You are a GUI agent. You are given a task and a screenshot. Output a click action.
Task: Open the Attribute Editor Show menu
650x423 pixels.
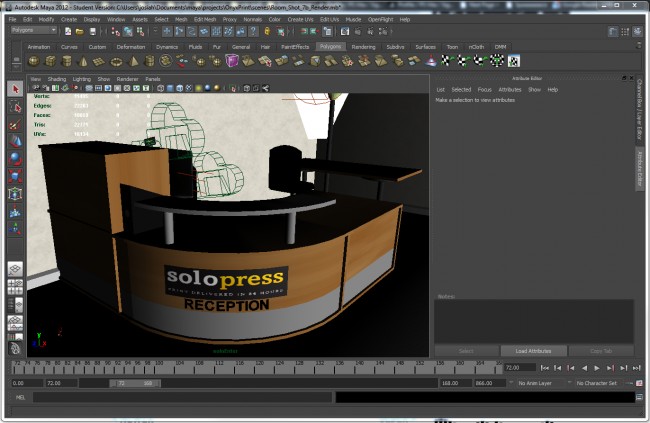click(x=534, y=90)
